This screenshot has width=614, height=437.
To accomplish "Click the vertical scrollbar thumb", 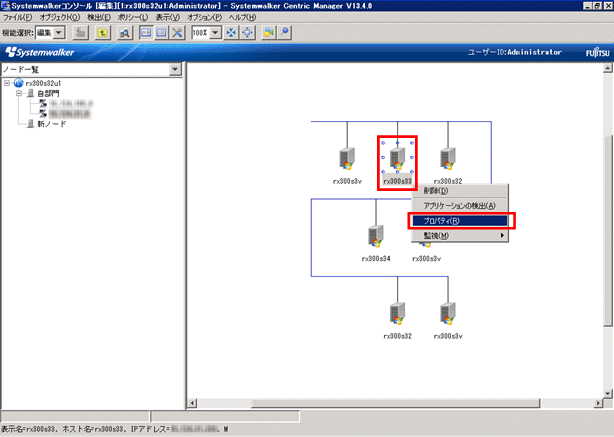I will point(608,230).
